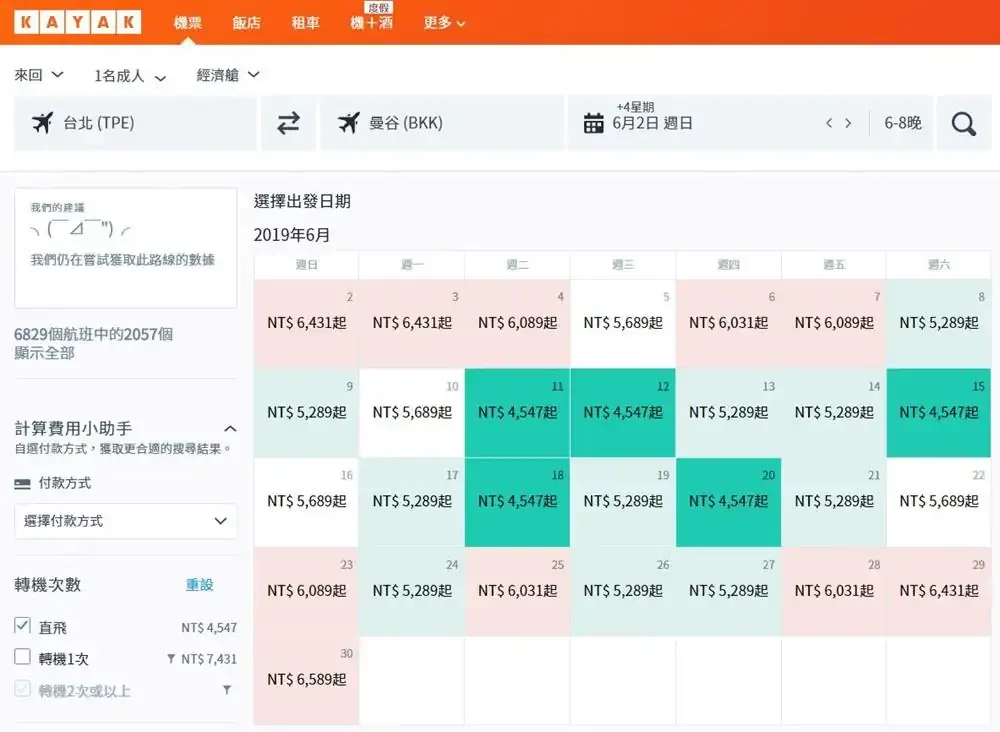Click the 6-8晚 trip length field
The width and height of the screenshot is (1000, 732).
coord(902,123)
